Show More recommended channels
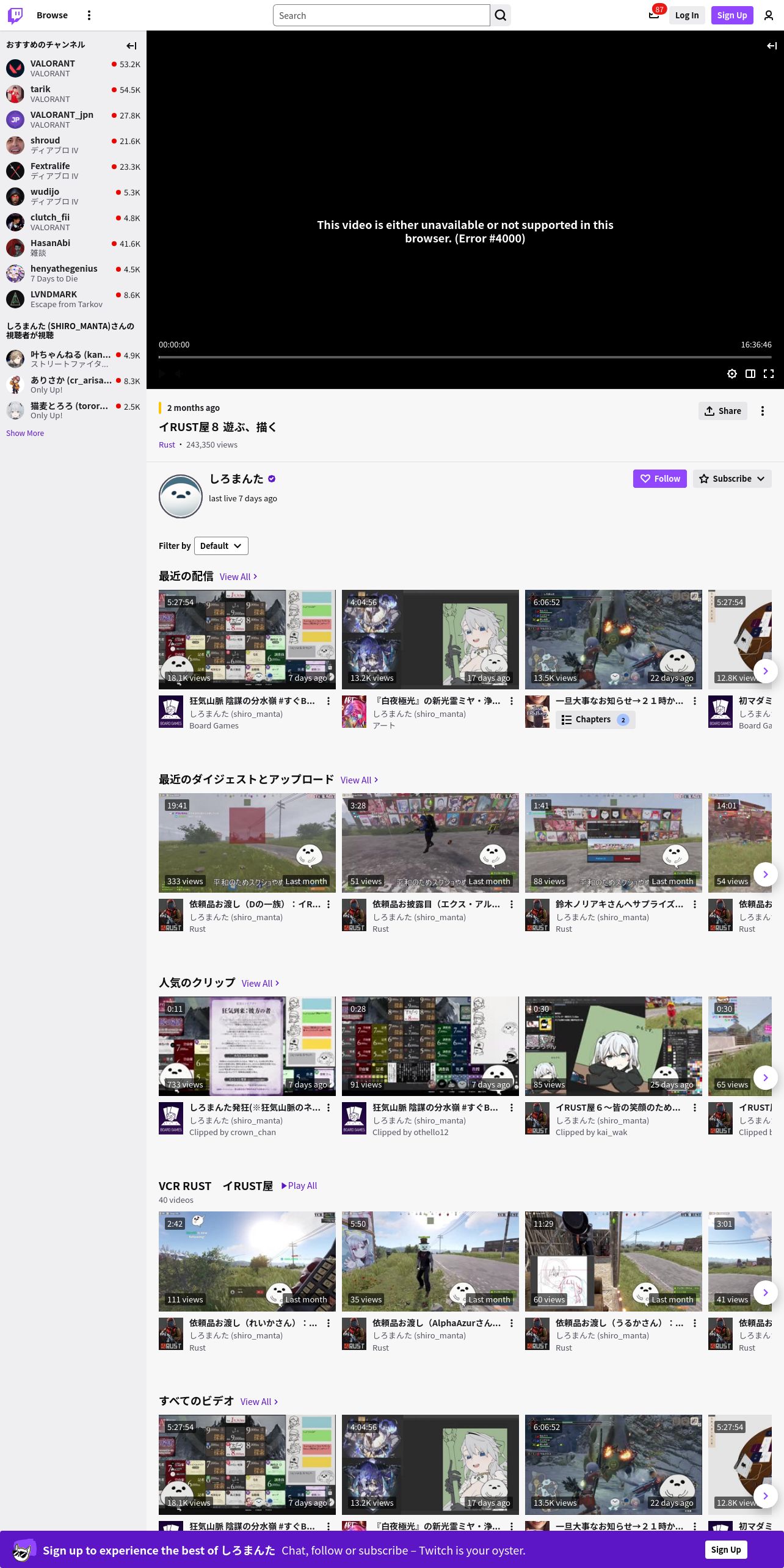 tap(25, 433)
